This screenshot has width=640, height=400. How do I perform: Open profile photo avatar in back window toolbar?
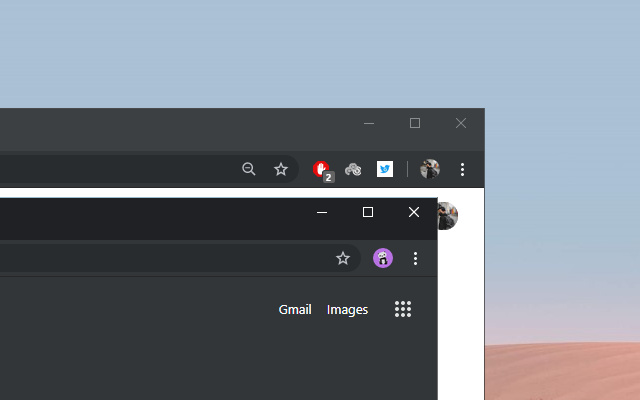pyautogui.click(x=430, y=169)
